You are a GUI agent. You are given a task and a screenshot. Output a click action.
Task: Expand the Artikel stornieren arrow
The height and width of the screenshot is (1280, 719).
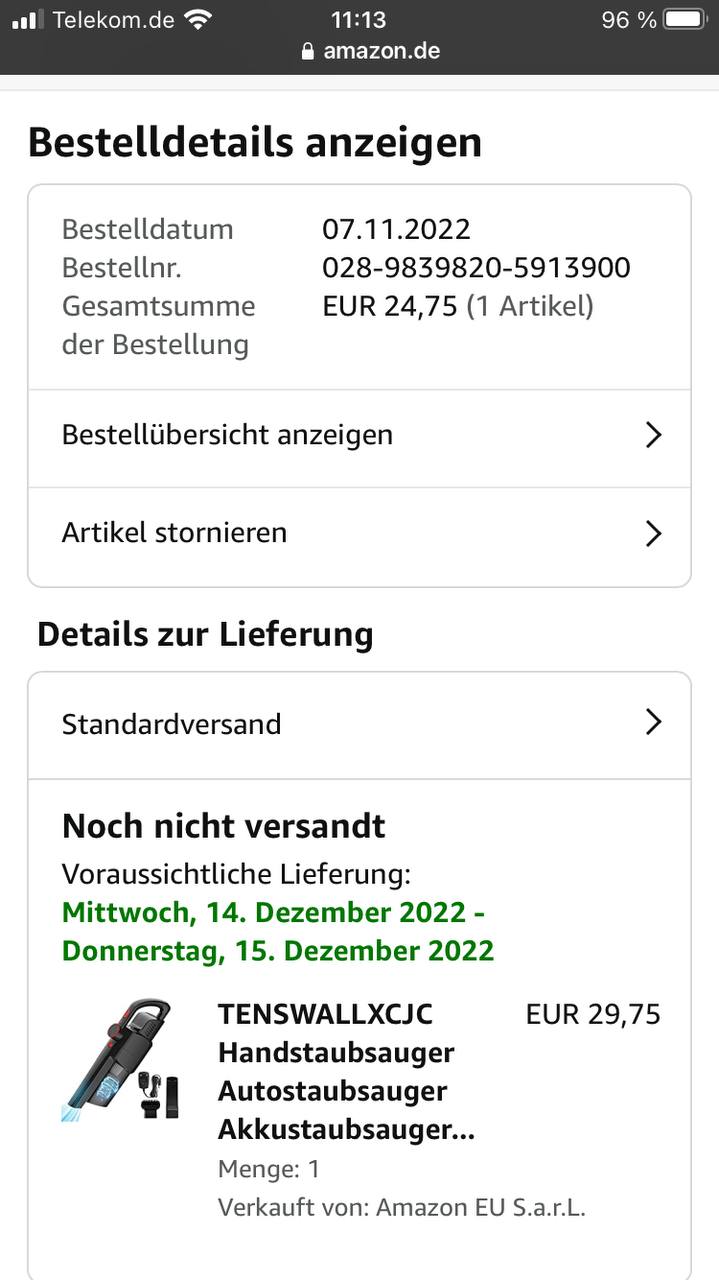point(653,533)
